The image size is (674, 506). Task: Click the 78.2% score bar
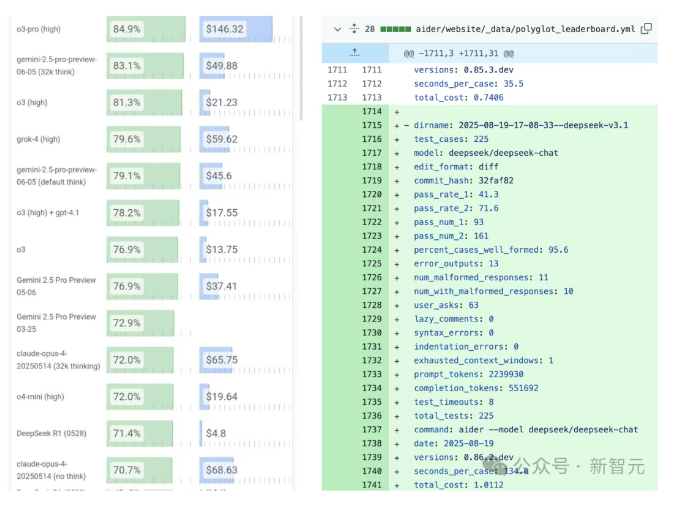pos(143,213)
